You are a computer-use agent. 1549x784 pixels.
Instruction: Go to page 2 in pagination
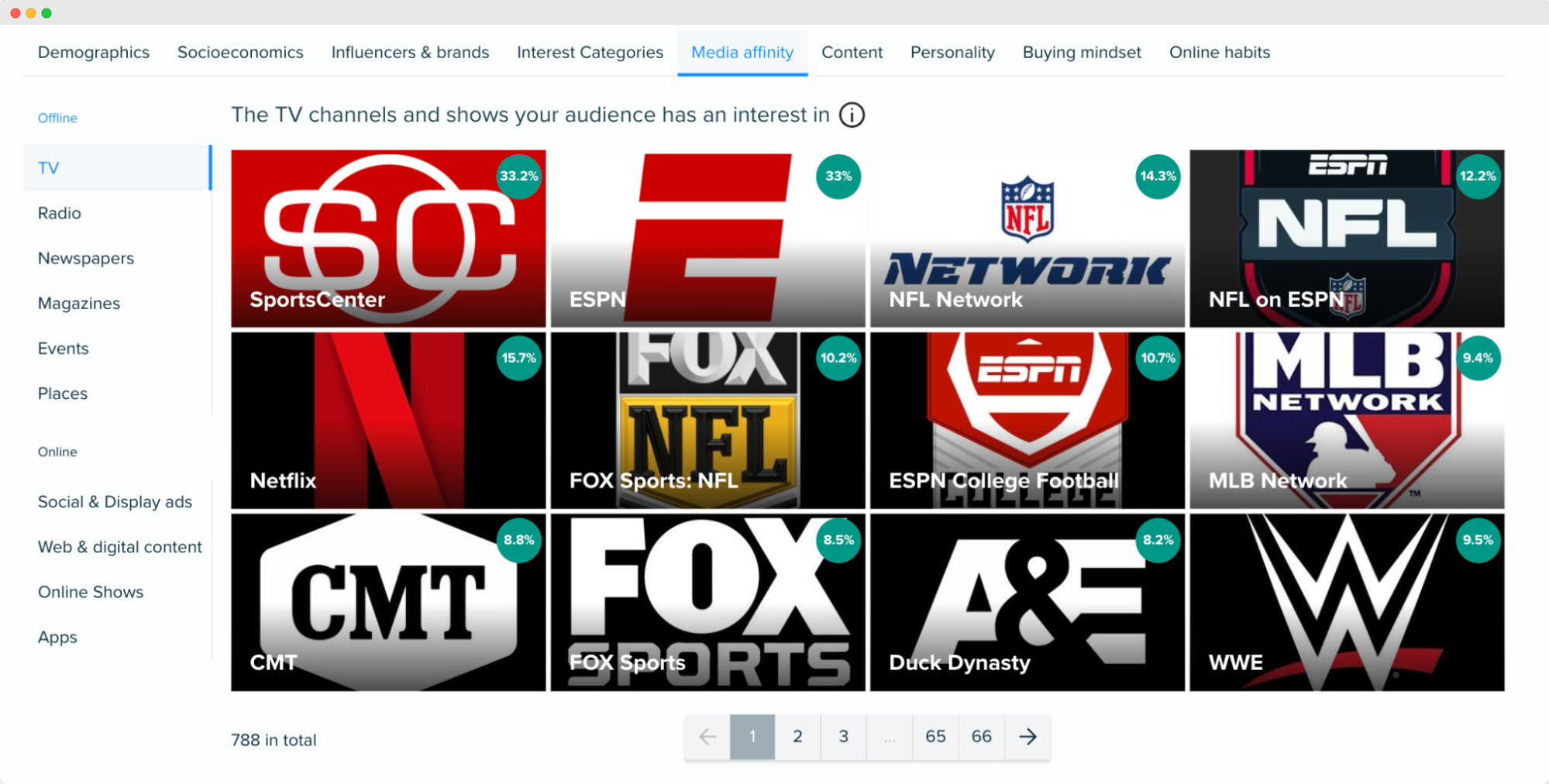click(x=797, y=737)
